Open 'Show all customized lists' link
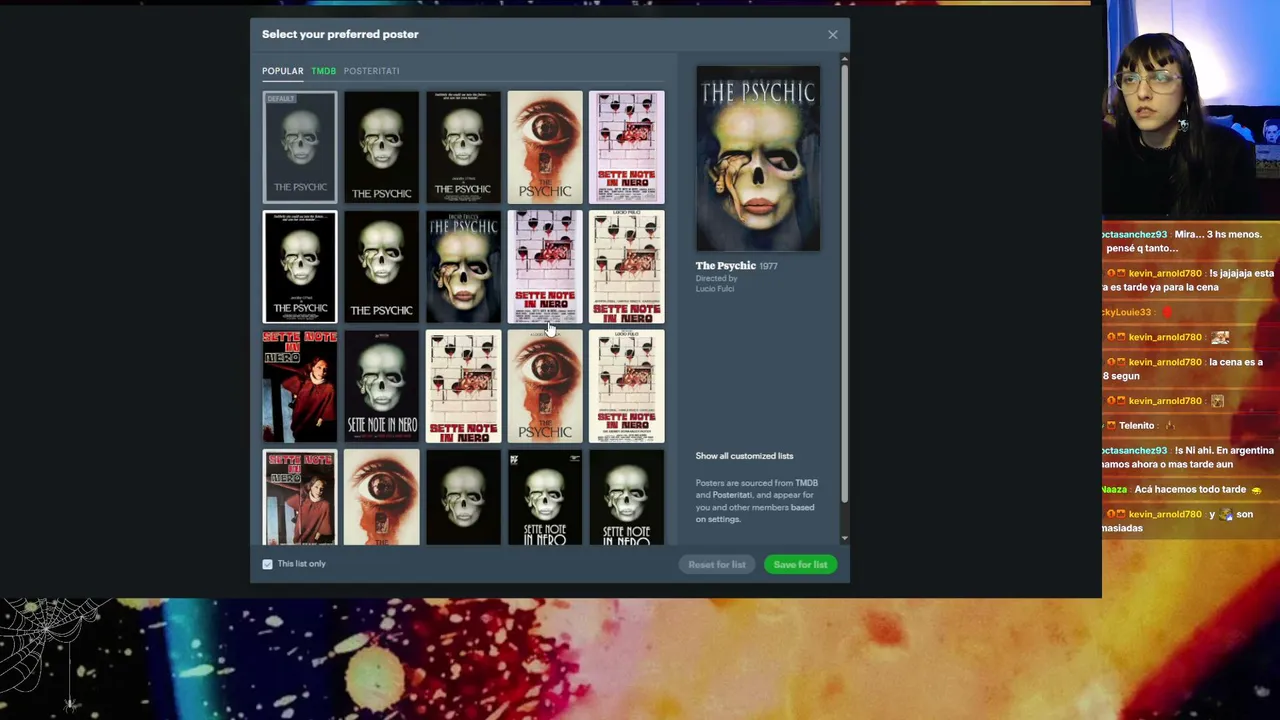Screen dimensions: 1280x720 coord(744,456)
